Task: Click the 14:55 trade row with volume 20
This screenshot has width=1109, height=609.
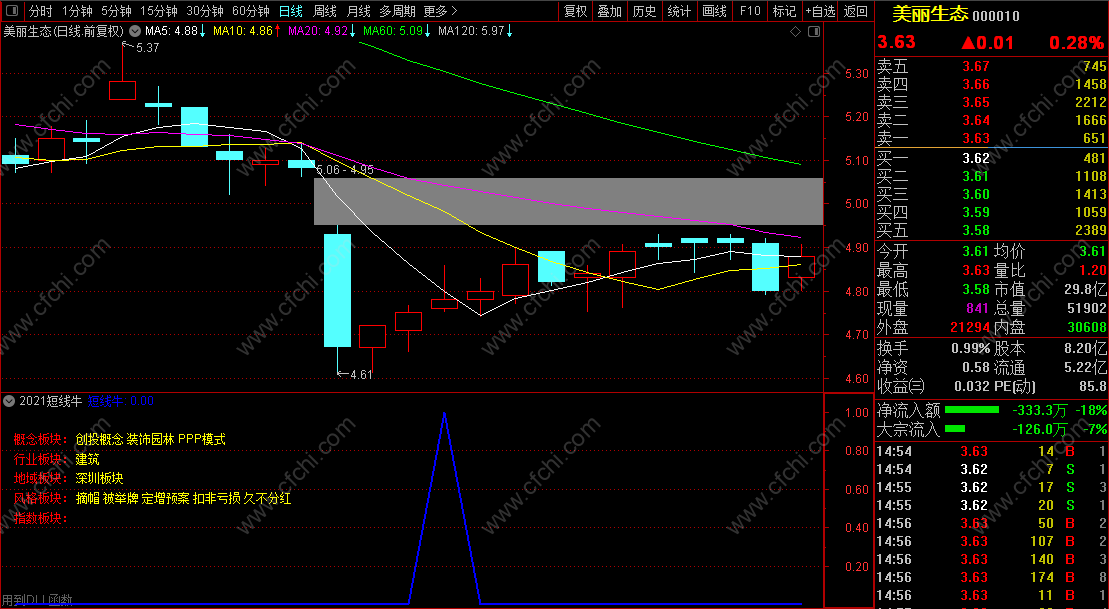Action: (x=992, y=505)
